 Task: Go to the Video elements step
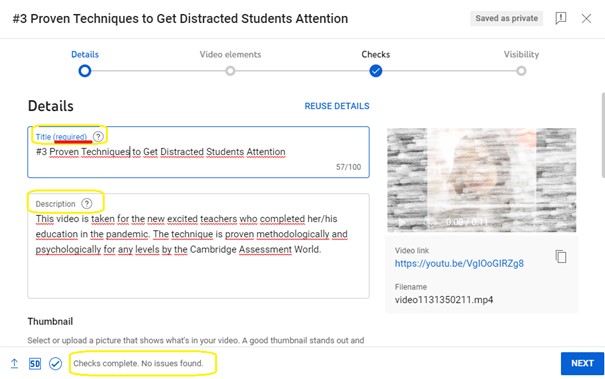tap(230, 71)
